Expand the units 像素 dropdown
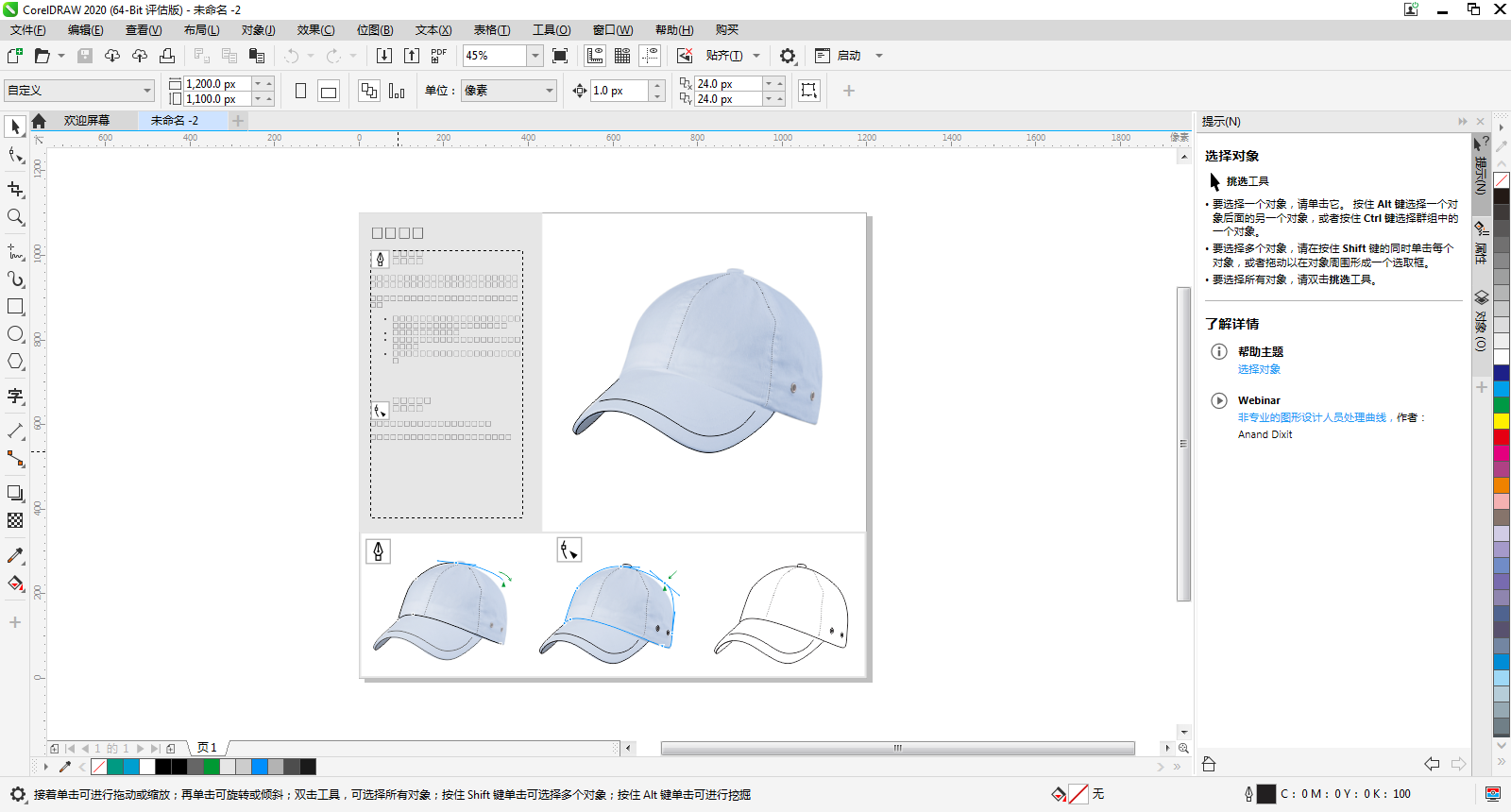The width and height of the screenshot is (1511, 812). 550,91
